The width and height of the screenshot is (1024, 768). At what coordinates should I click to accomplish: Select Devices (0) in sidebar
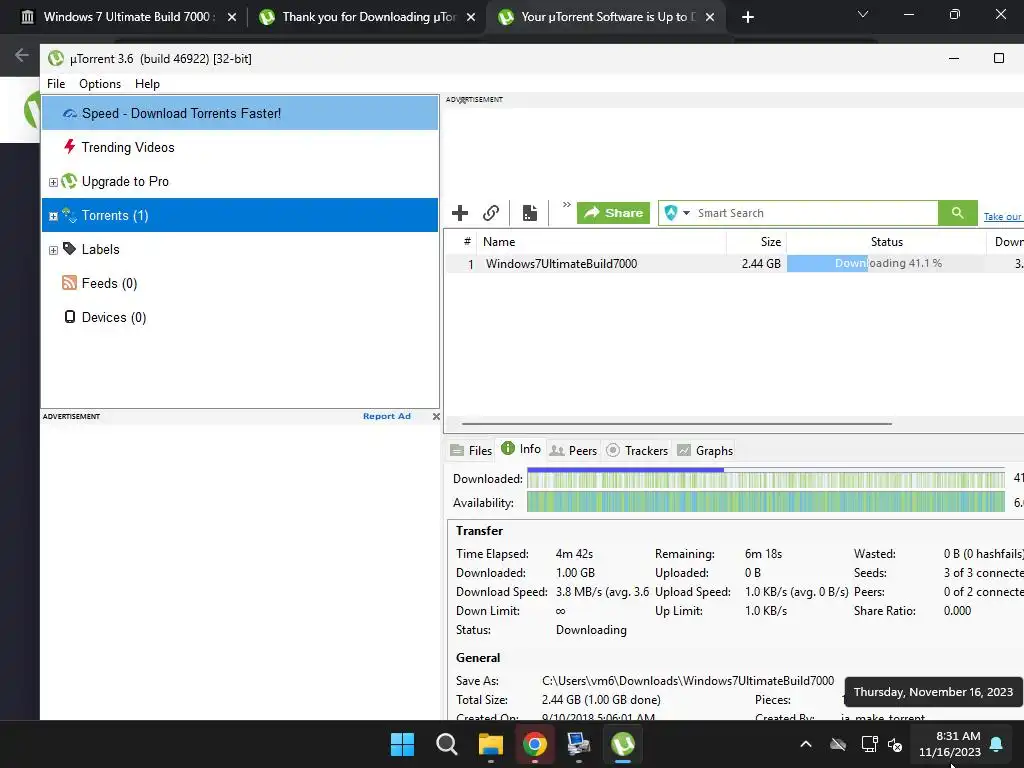[x=240, y=317]
